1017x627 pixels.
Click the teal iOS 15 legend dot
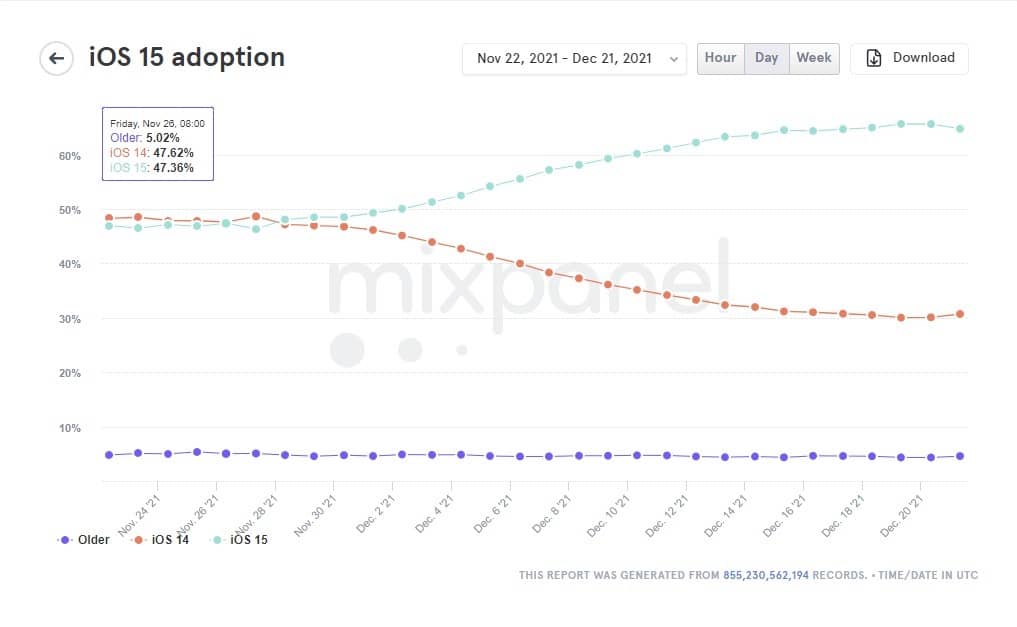pos(216,540)
